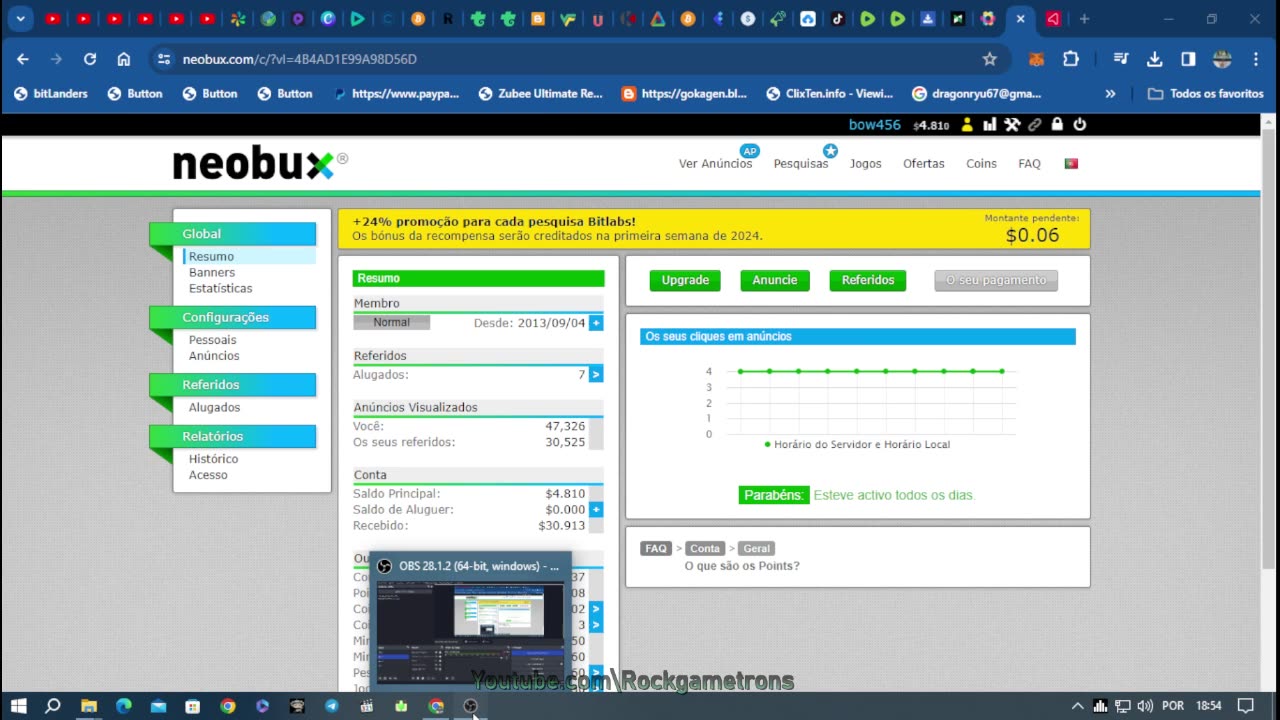1280x720 pixels.
Task: Open the ClixTen.info bookmark
Action: [x=830, y=94]
